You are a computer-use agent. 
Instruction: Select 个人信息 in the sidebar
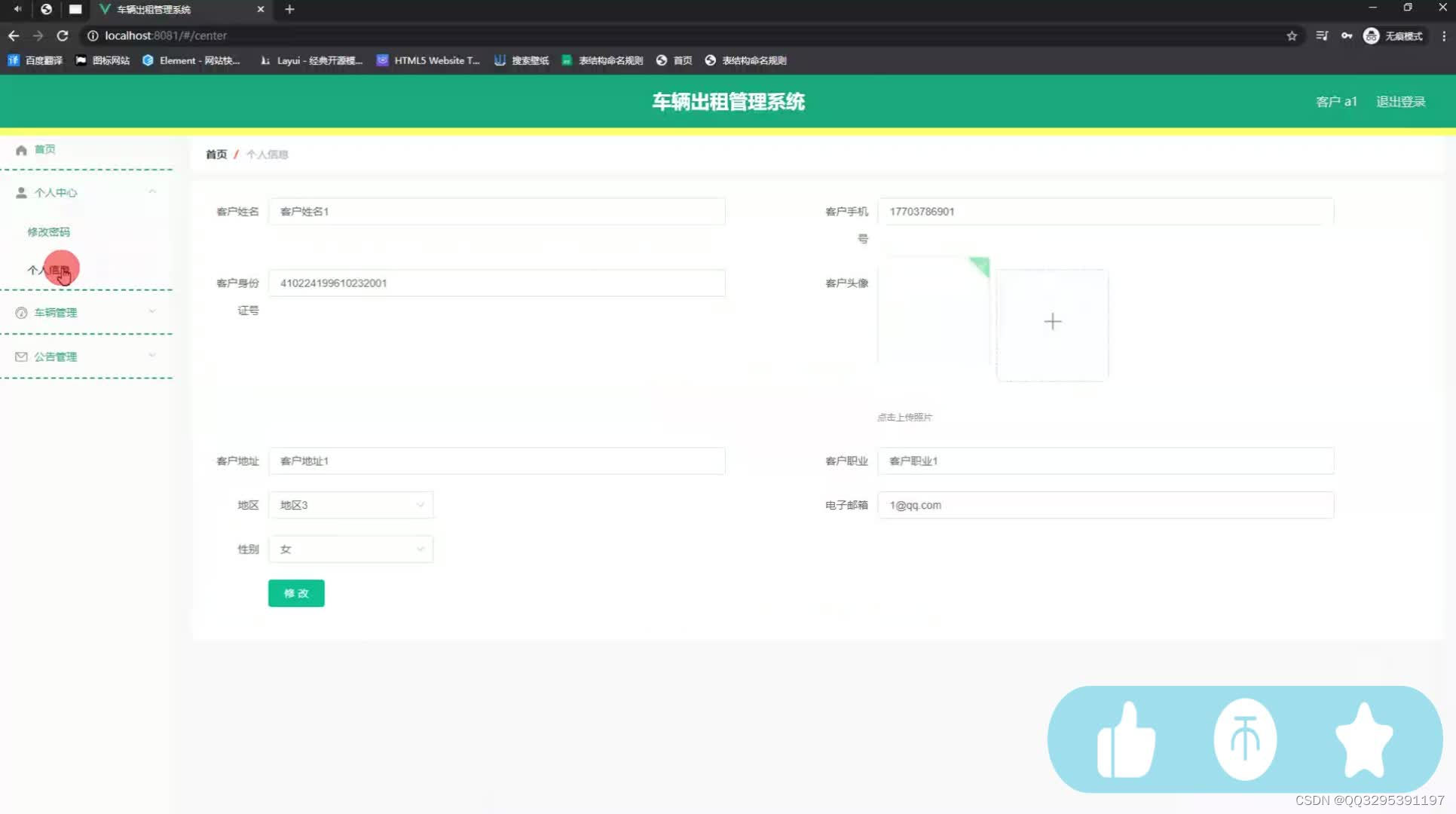[49, 270]
